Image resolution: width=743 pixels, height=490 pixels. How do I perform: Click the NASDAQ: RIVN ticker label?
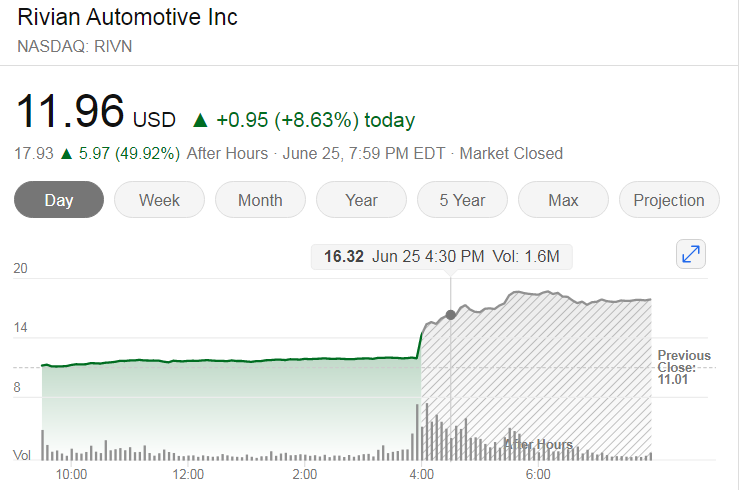pos(75,46)
